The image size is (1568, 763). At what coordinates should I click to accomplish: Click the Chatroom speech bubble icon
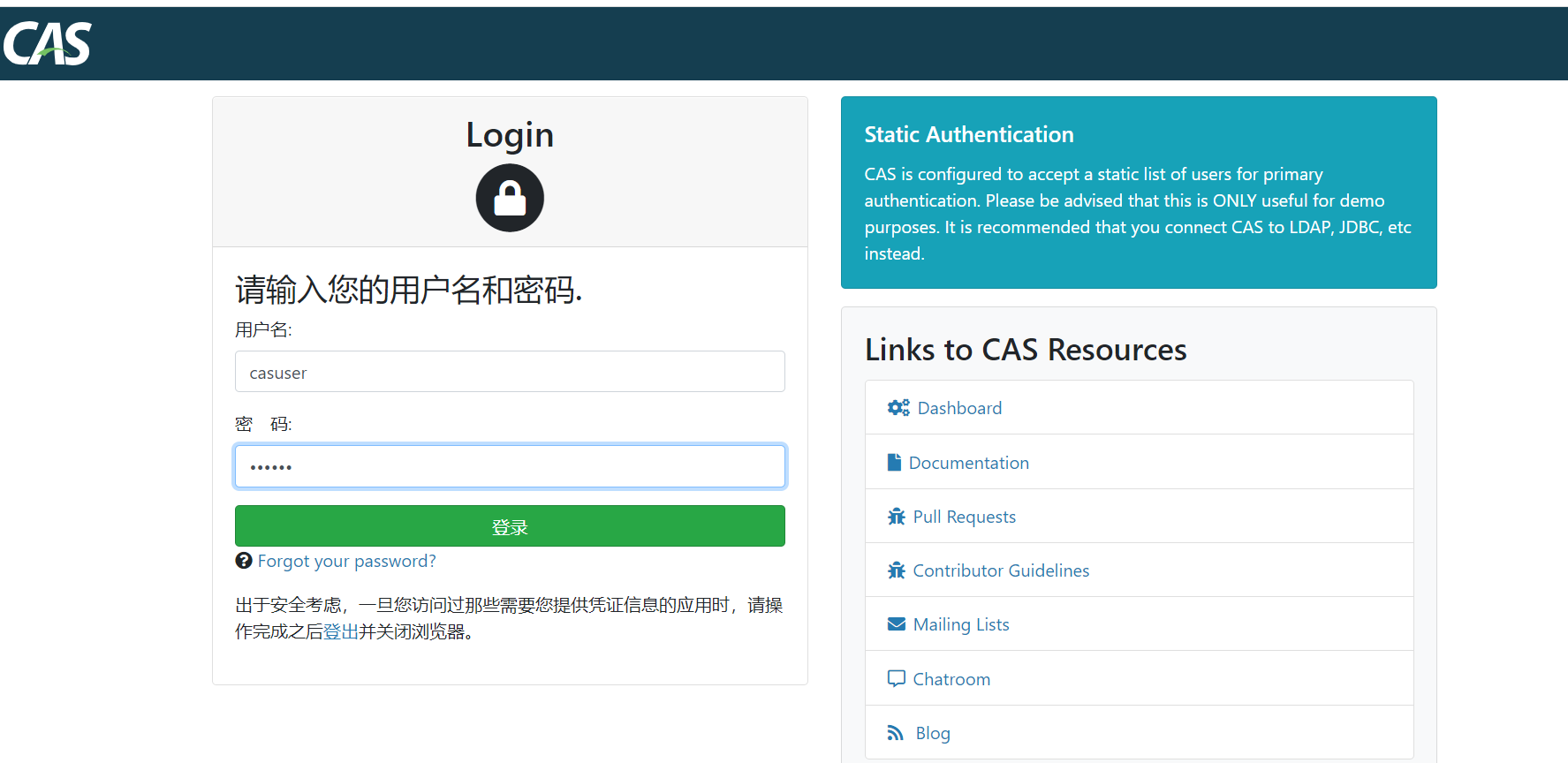point(897,679)
